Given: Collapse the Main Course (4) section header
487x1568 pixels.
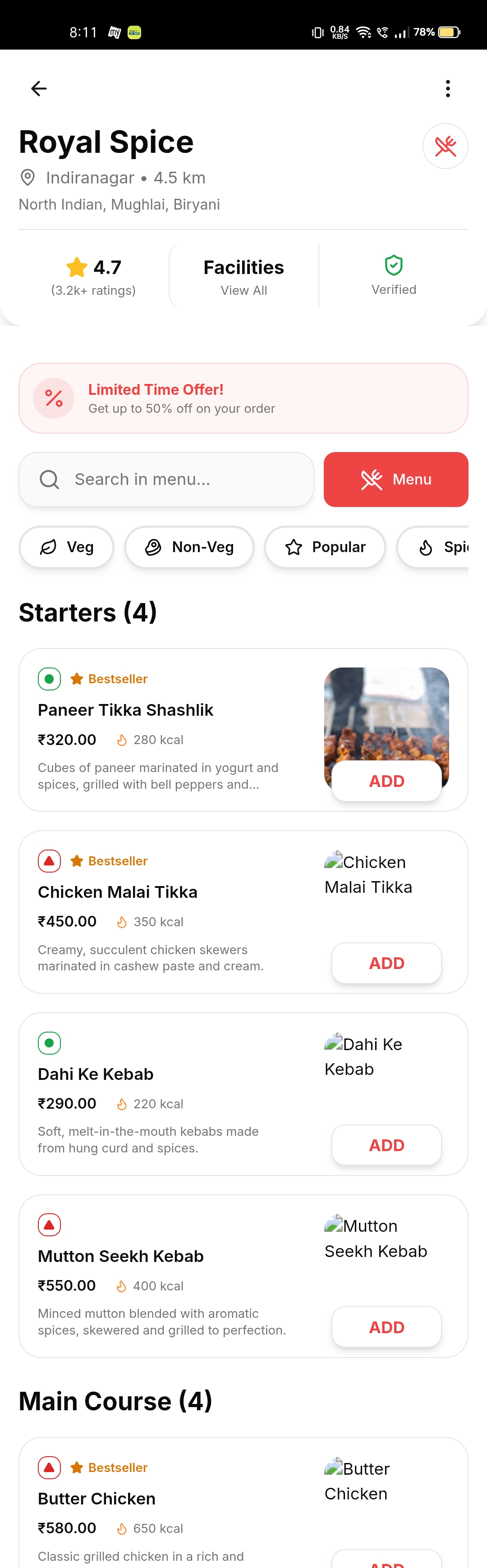Looking at the screenshot, I should pos(115,1401).
